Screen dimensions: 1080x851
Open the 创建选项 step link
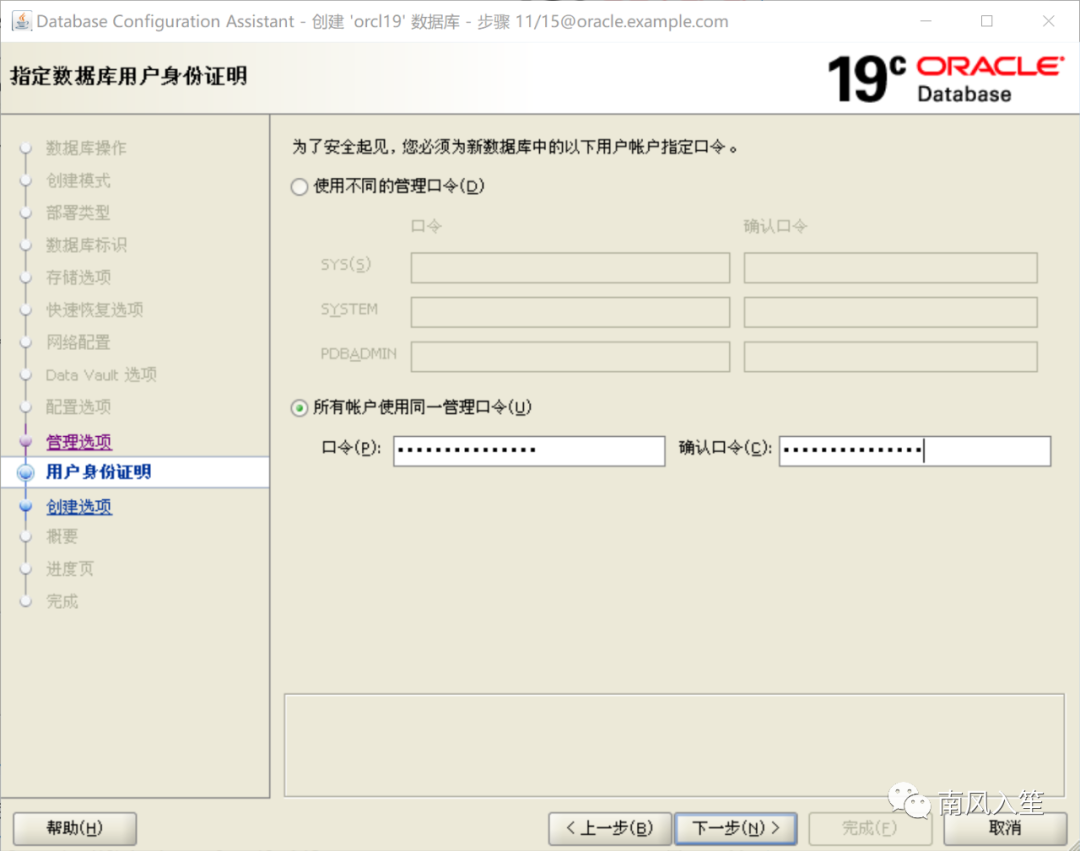tap(79, 507)
